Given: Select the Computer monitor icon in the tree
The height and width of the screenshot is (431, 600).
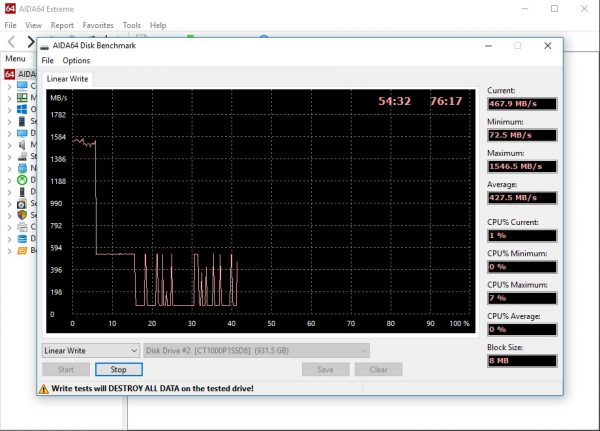Looking at the screenshot, I should click(x=22, y=86).
